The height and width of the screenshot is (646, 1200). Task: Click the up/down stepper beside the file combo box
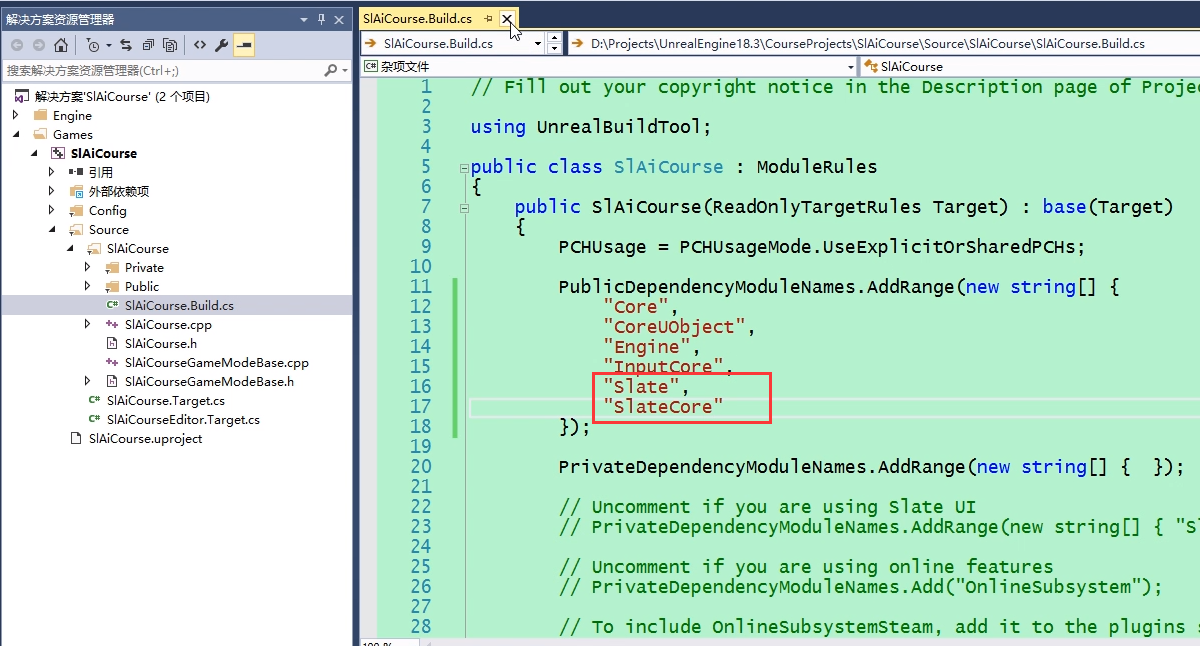point(554,43)
